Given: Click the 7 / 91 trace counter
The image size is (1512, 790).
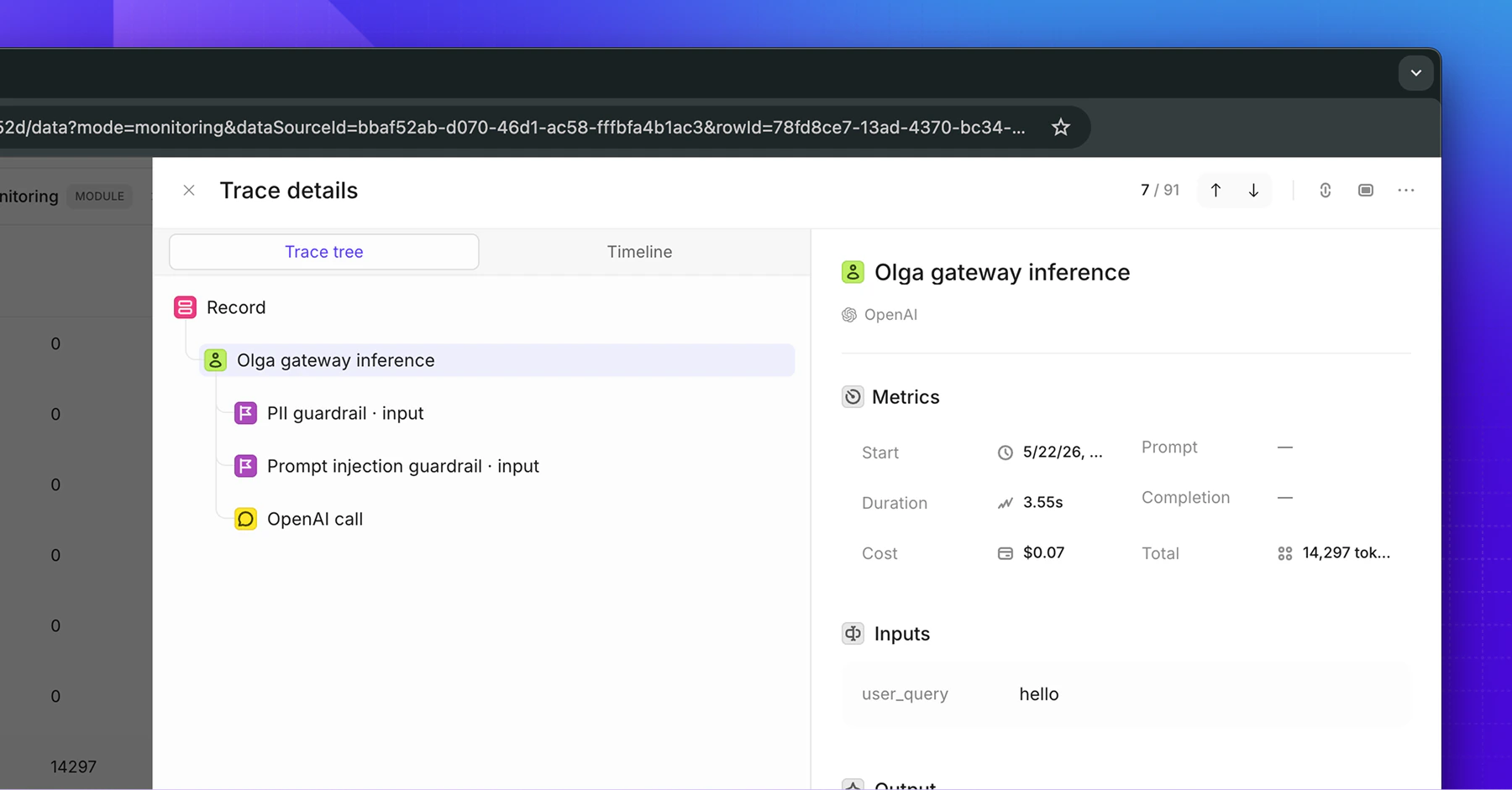Looking at the screenshot, I should (1160, 191).
